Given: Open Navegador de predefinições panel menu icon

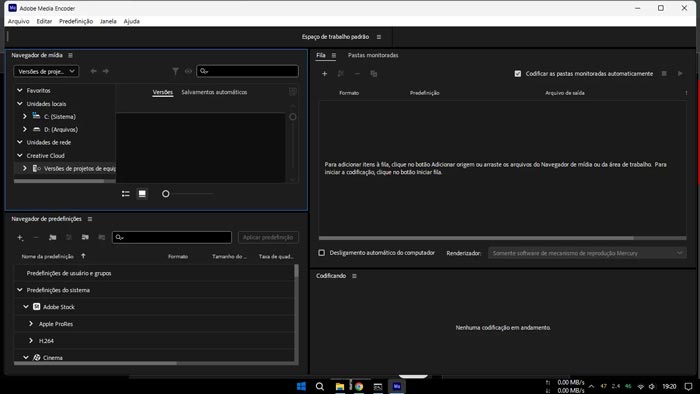Looking at the screenshot, I should [x=90, y=219].
